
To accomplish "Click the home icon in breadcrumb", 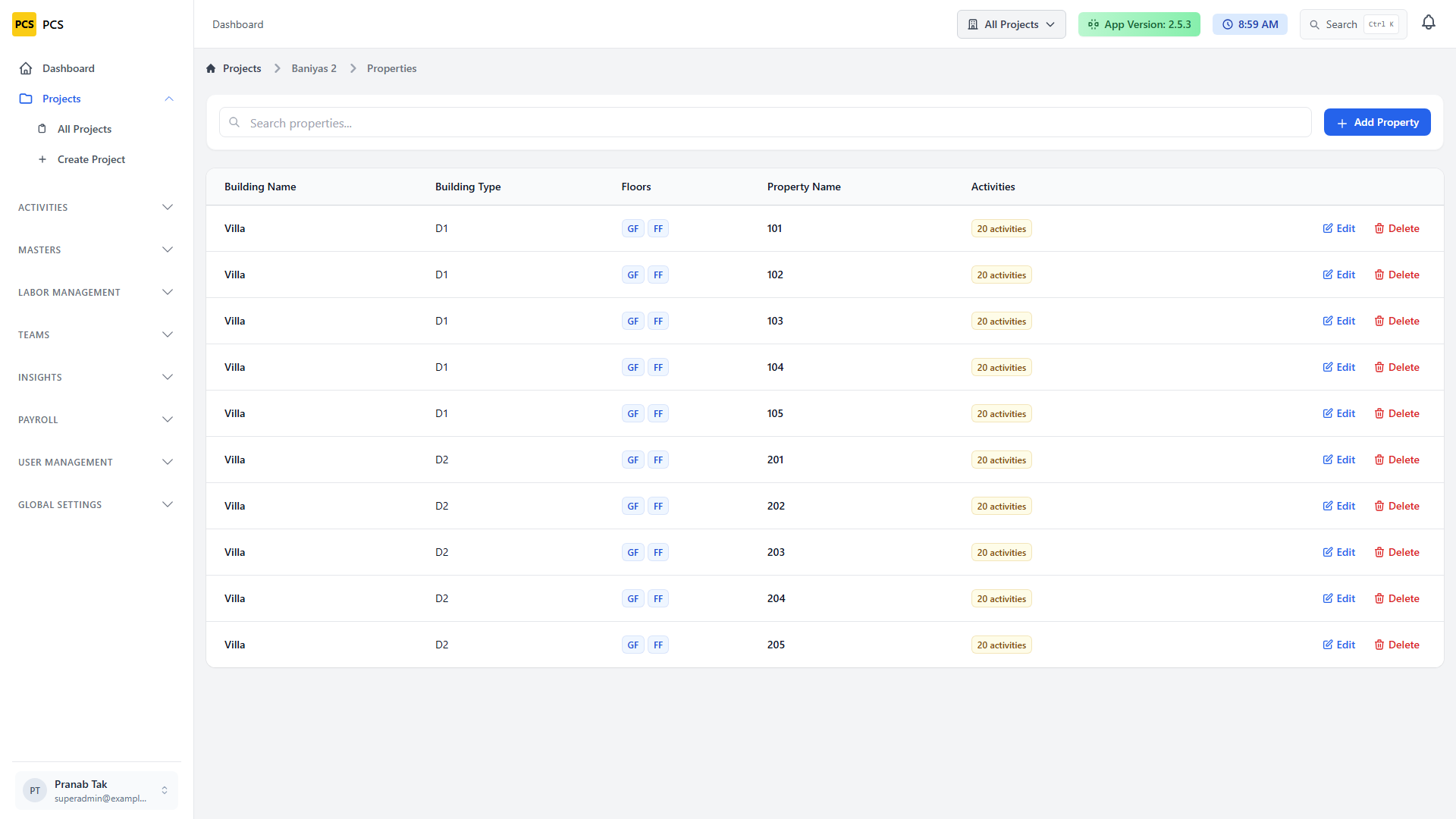I will [x=211, y=68].
